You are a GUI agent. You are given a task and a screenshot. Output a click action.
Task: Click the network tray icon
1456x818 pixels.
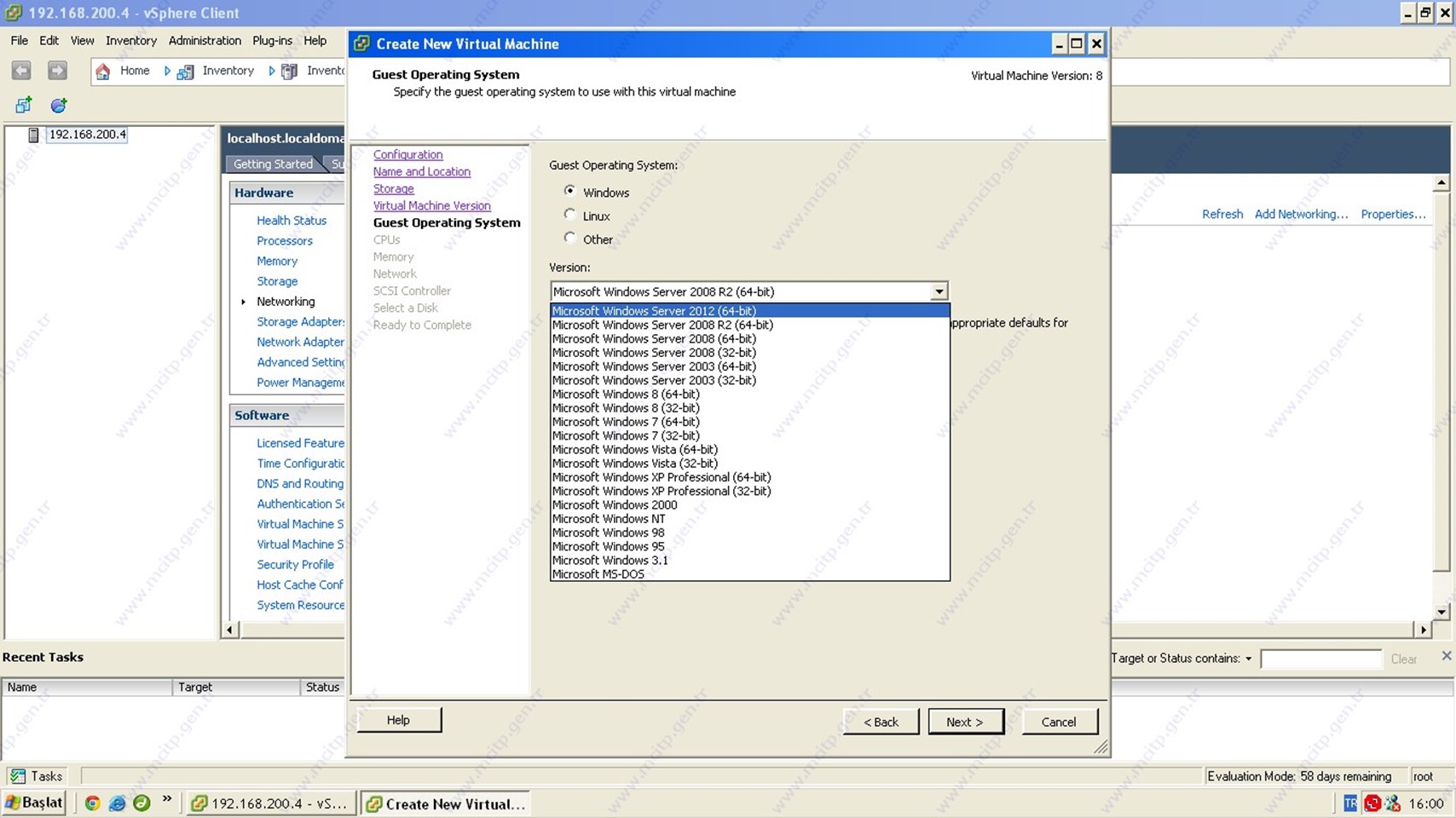[x=1393, y=803]
